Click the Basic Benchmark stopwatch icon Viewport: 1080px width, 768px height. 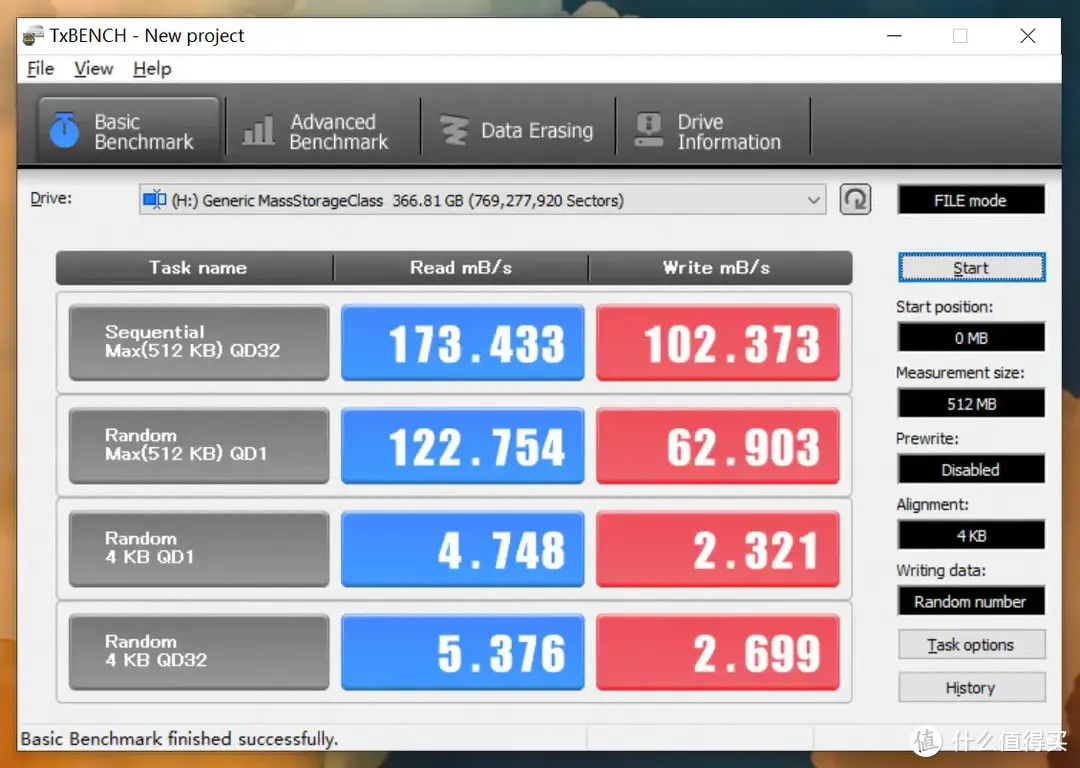point(64,130)
